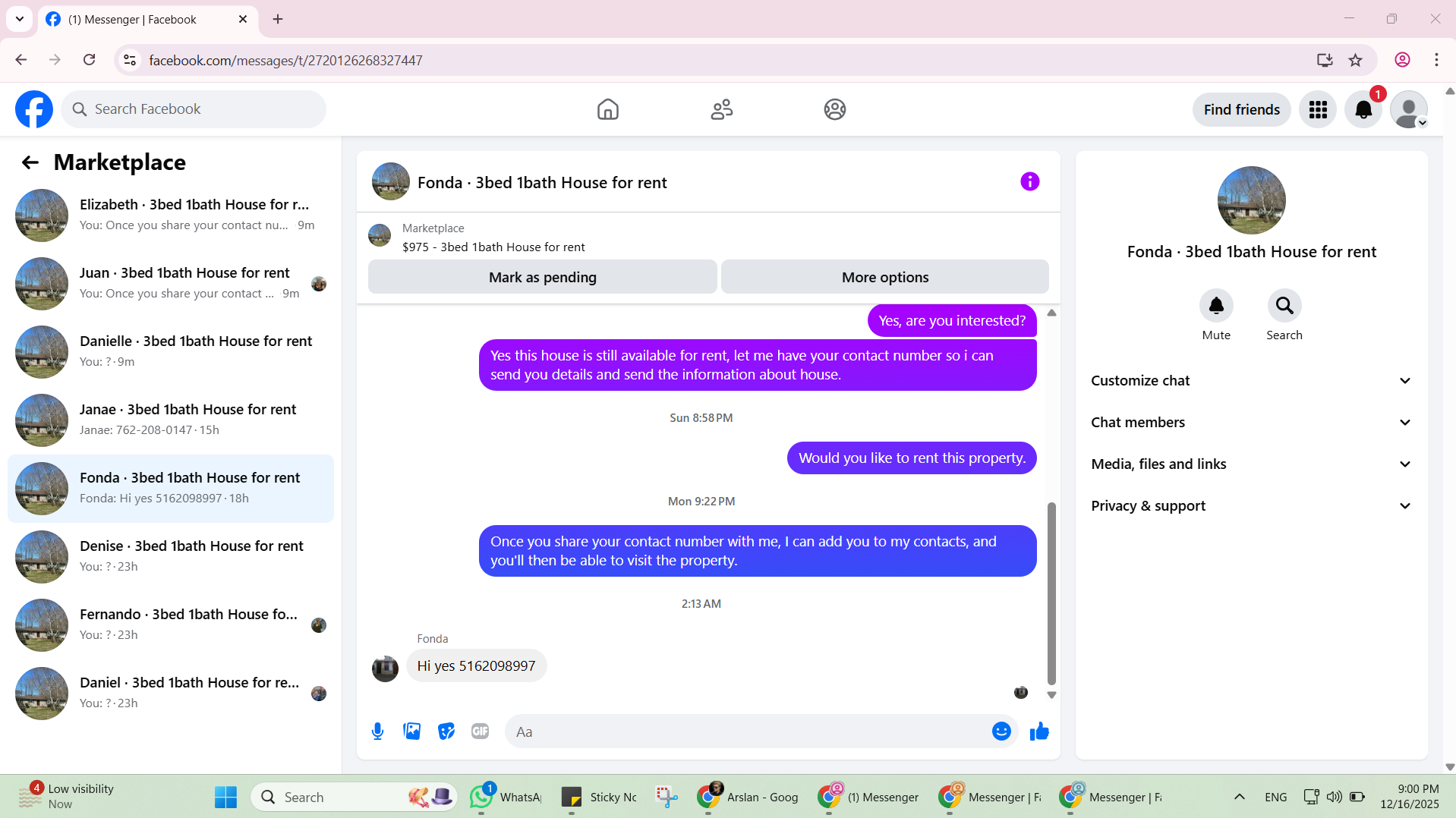
Task: Switch to Arslan - Google Chrome window
Action: (747, 798)
